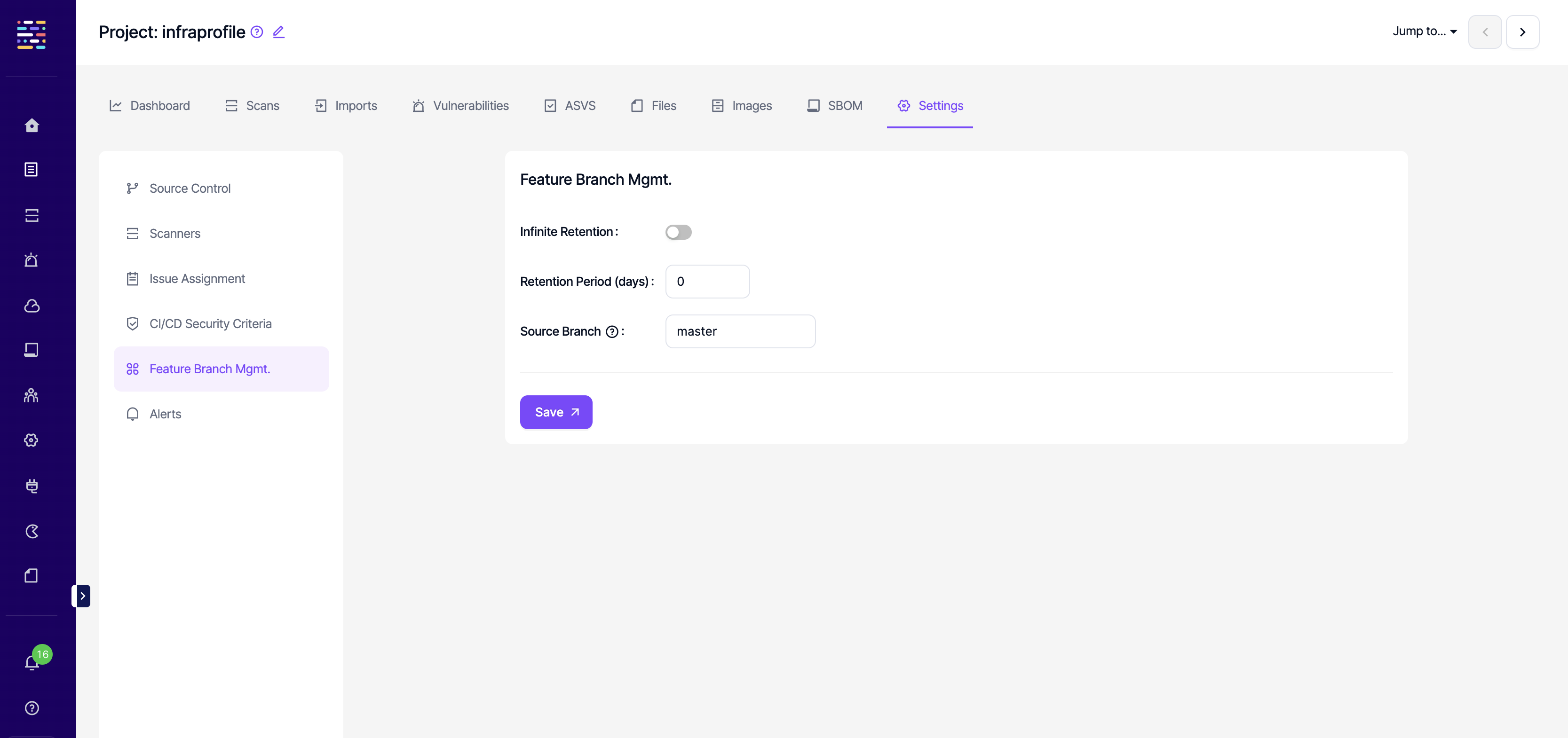Open the home icon in the sidebar

(x=32, y=126)
